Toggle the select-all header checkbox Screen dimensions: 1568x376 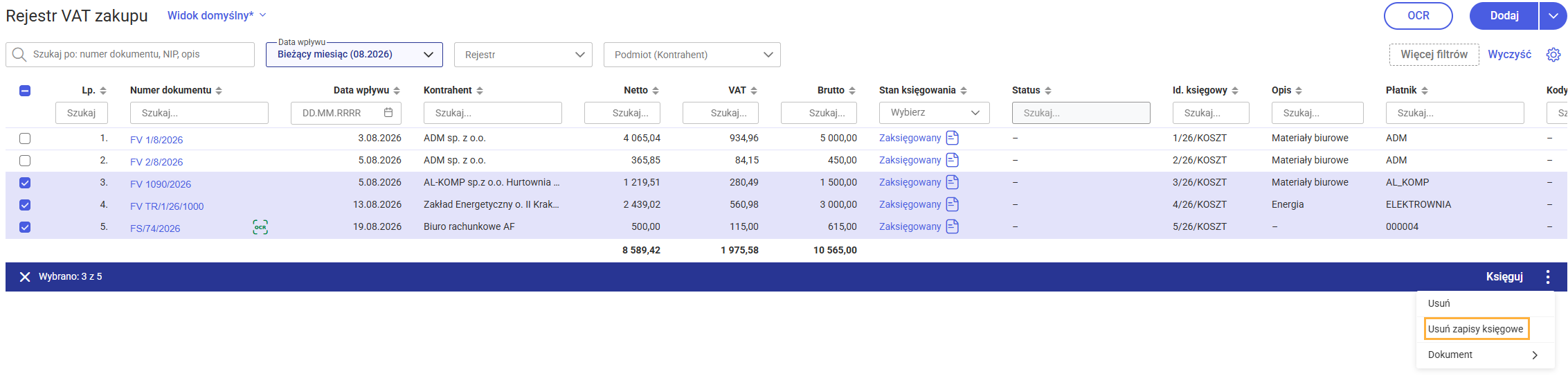(25, 91)
